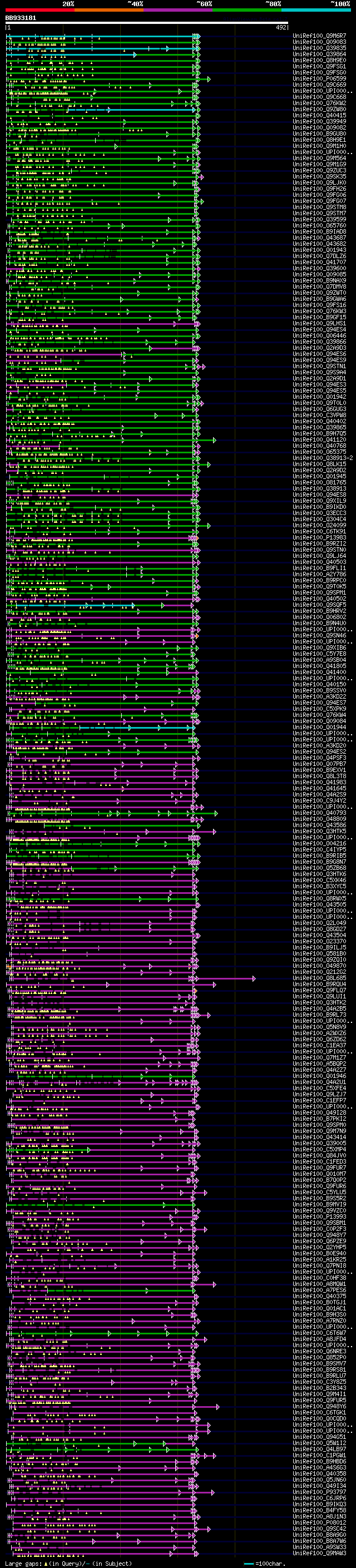Select the UniRef100_Q06446 label
The height and width of the screenshot is (1568, 356).
tap(319, 335)
